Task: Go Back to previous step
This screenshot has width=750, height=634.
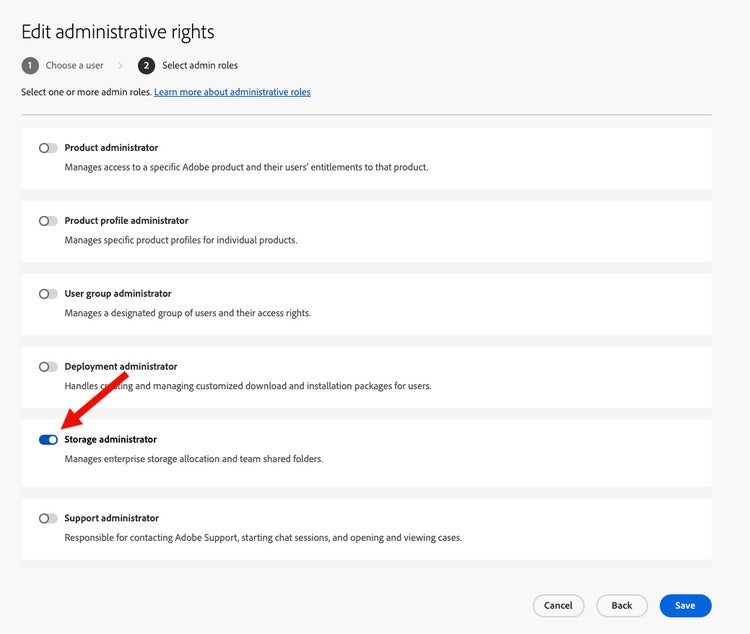Action: 622,606
